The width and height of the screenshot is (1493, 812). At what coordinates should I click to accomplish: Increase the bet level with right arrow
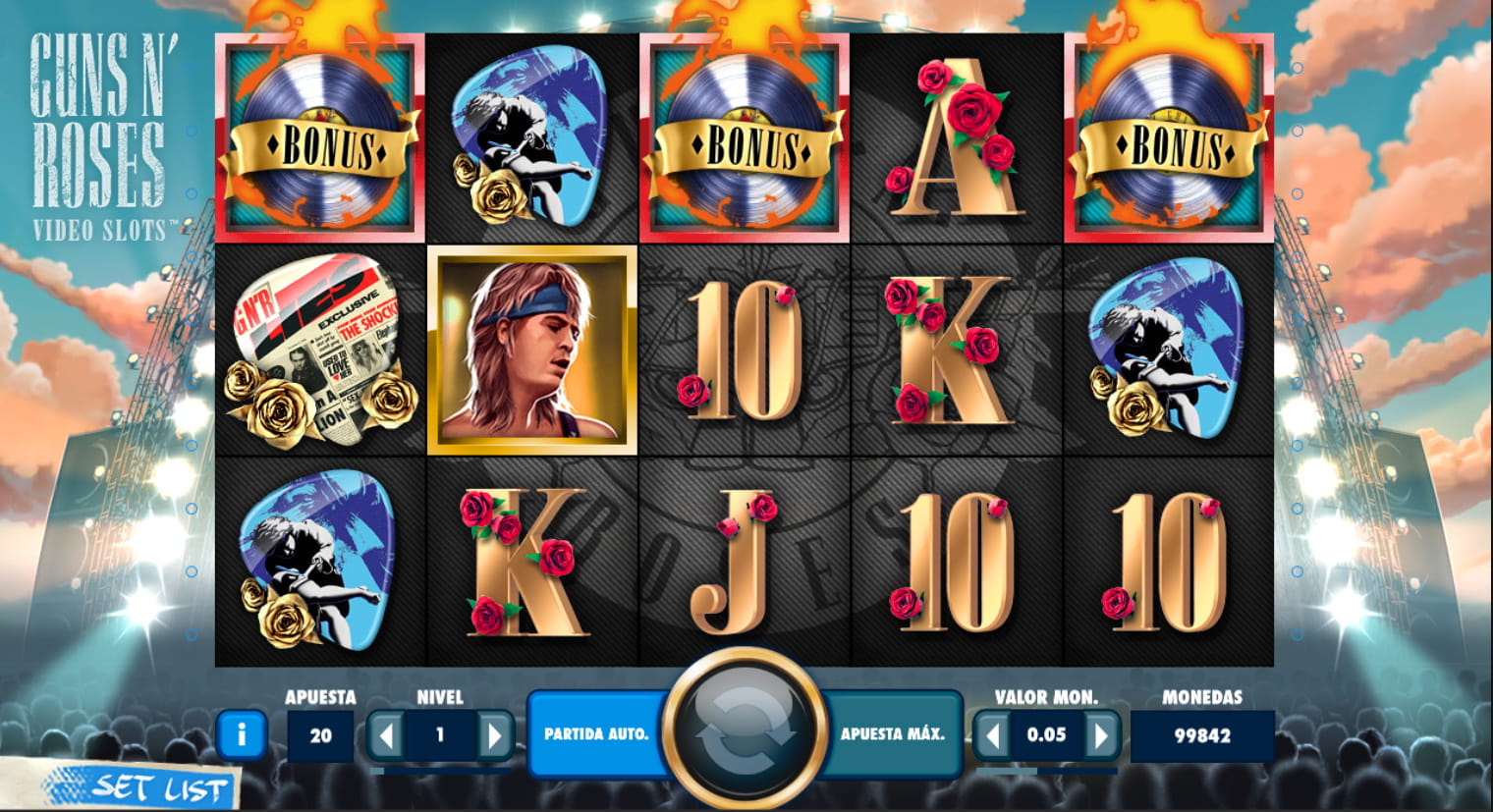[494, 734]
